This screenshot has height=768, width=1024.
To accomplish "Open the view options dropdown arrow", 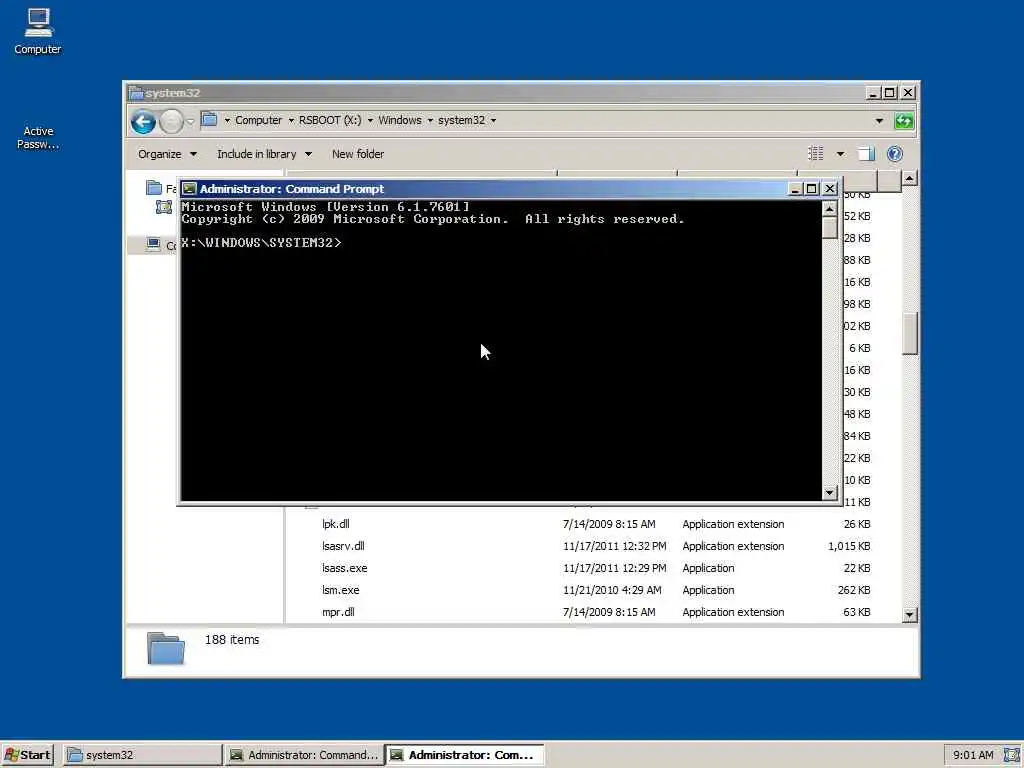I will pos(840,154).
